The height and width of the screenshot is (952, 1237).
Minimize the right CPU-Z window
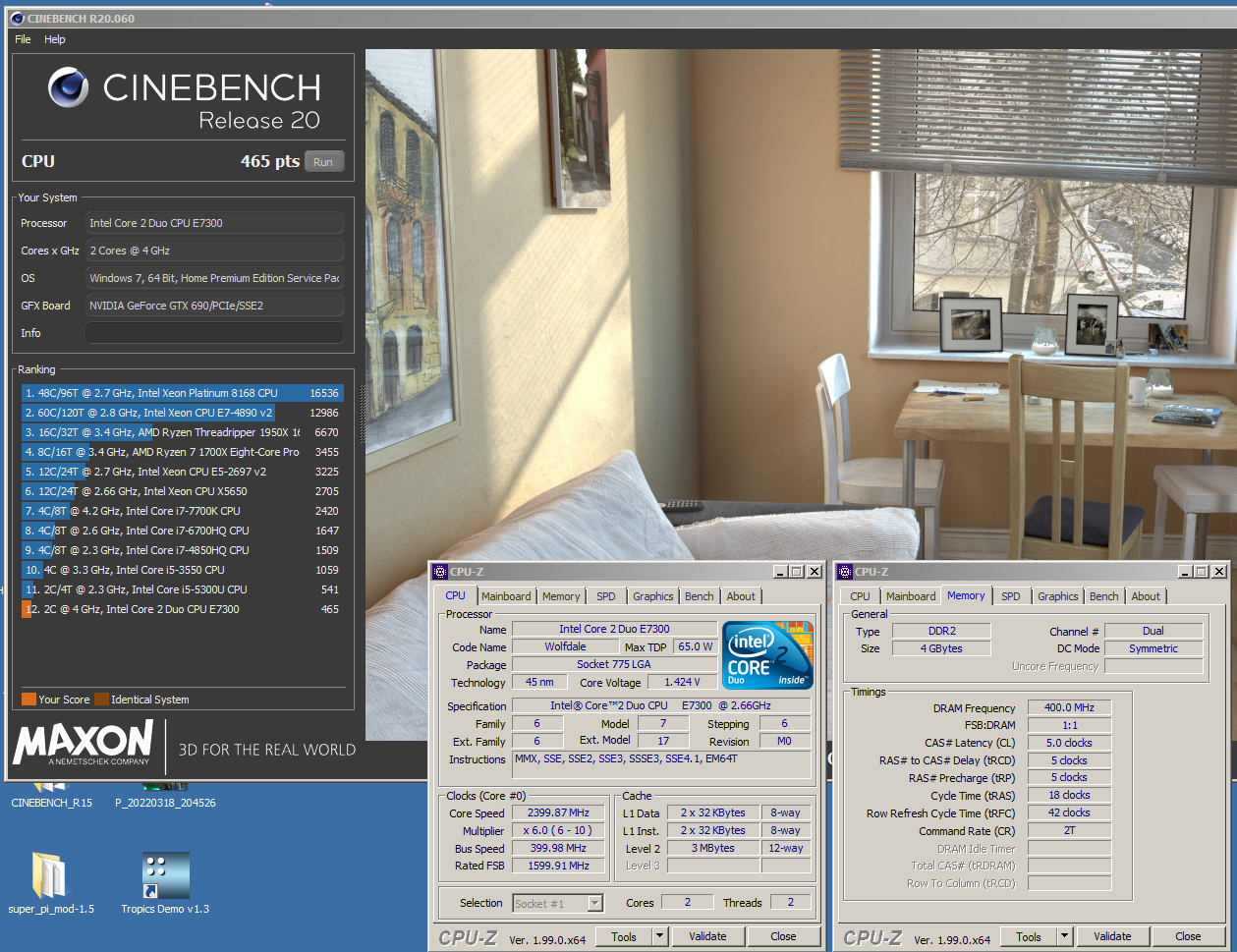[x=1185, y=571]
